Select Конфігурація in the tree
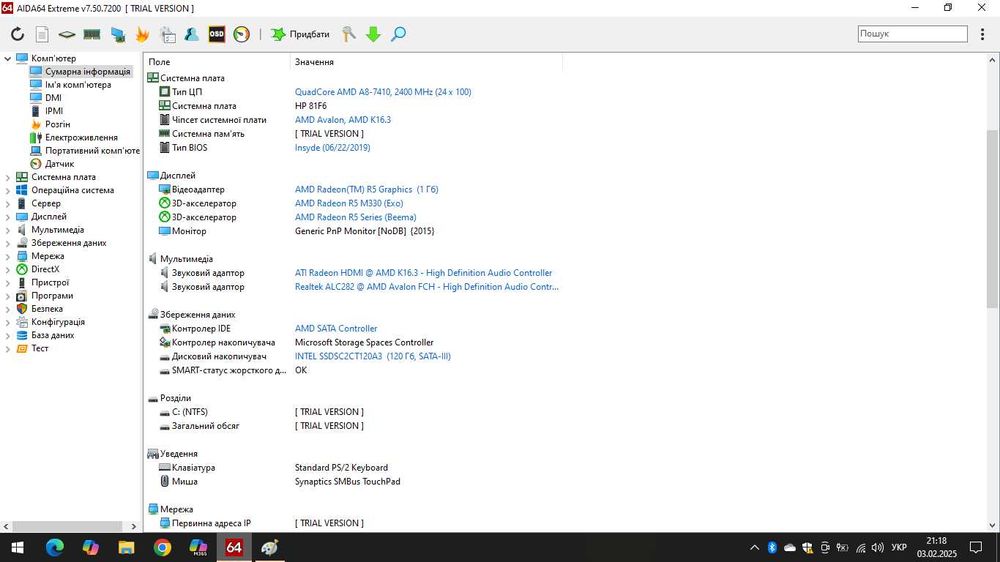 point(58,322)
